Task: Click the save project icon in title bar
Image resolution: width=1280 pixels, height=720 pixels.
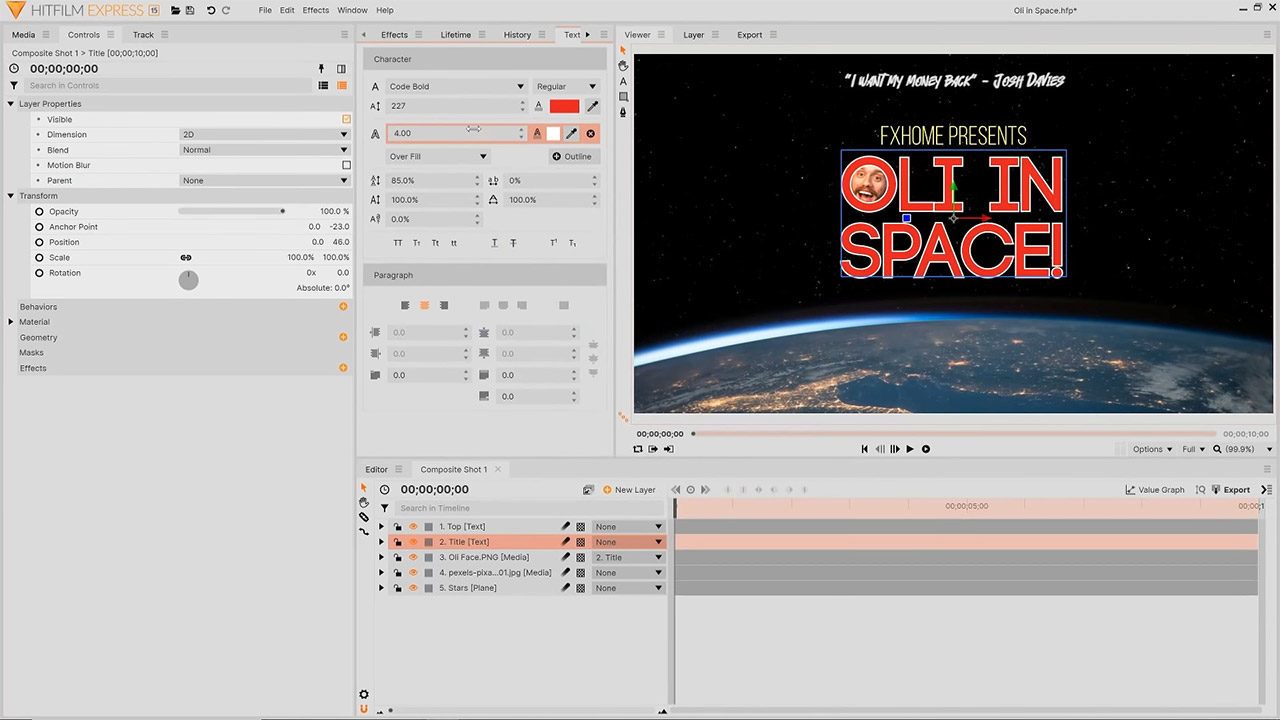Action: pos(190,10)
